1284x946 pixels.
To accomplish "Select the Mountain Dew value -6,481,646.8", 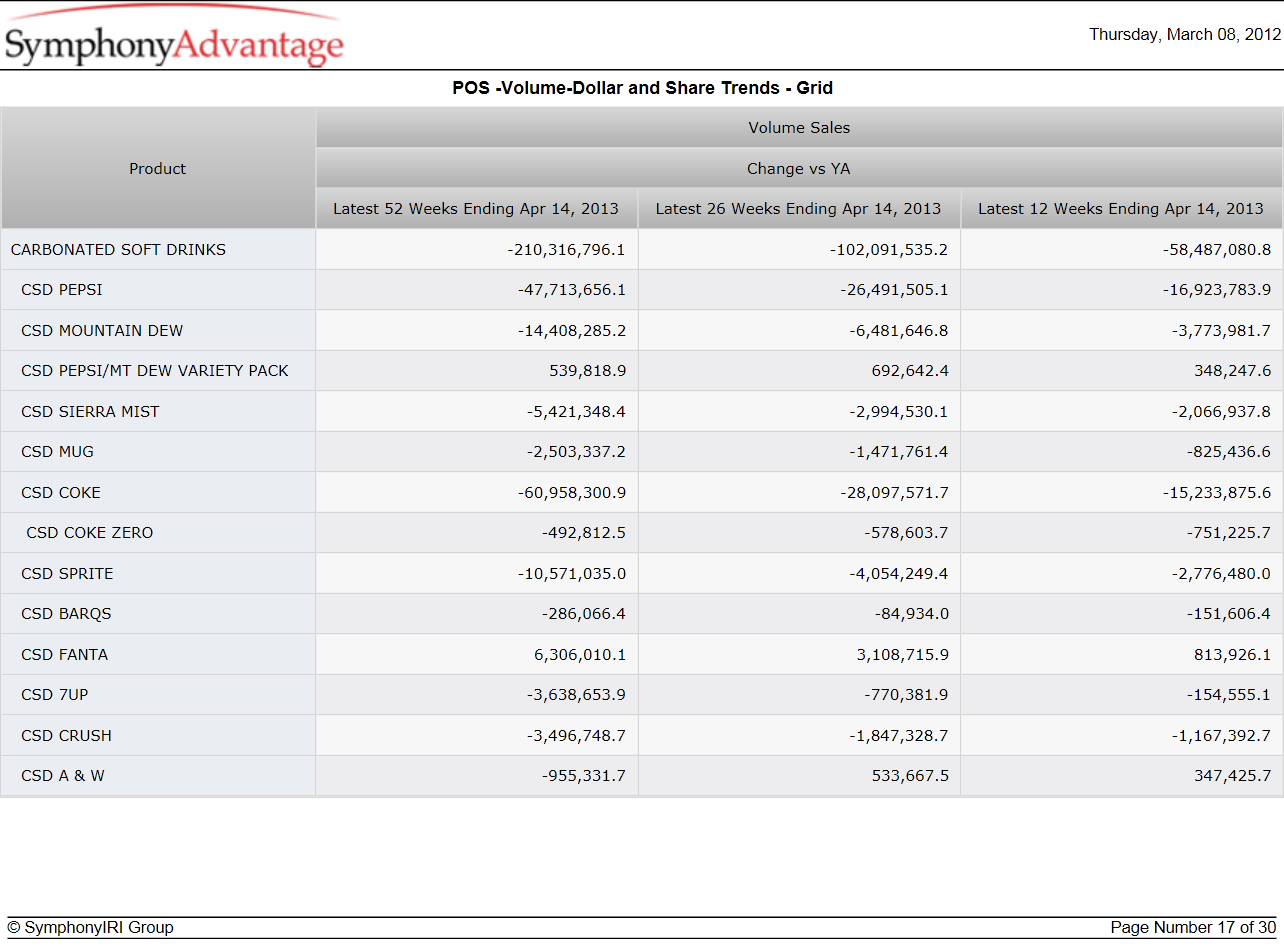I will 899,331.
